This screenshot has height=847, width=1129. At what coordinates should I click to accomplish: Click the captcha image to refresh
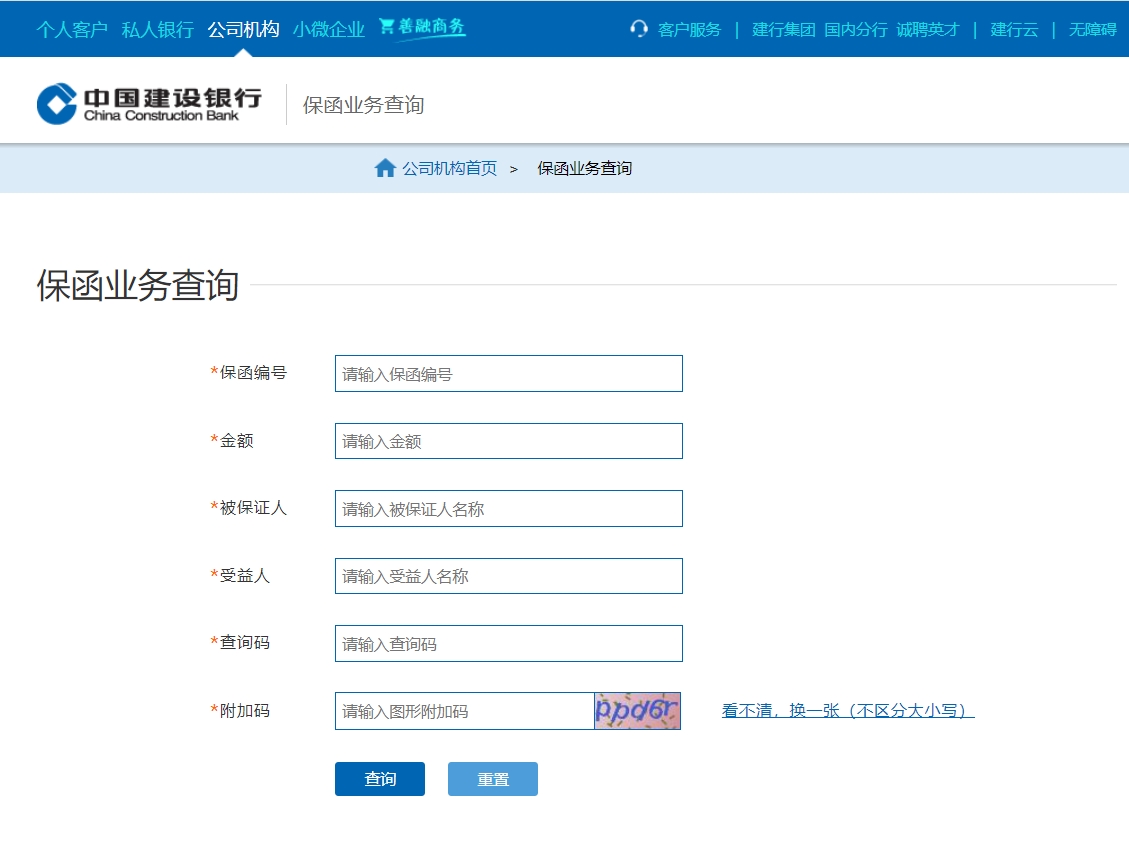[637, 711]
